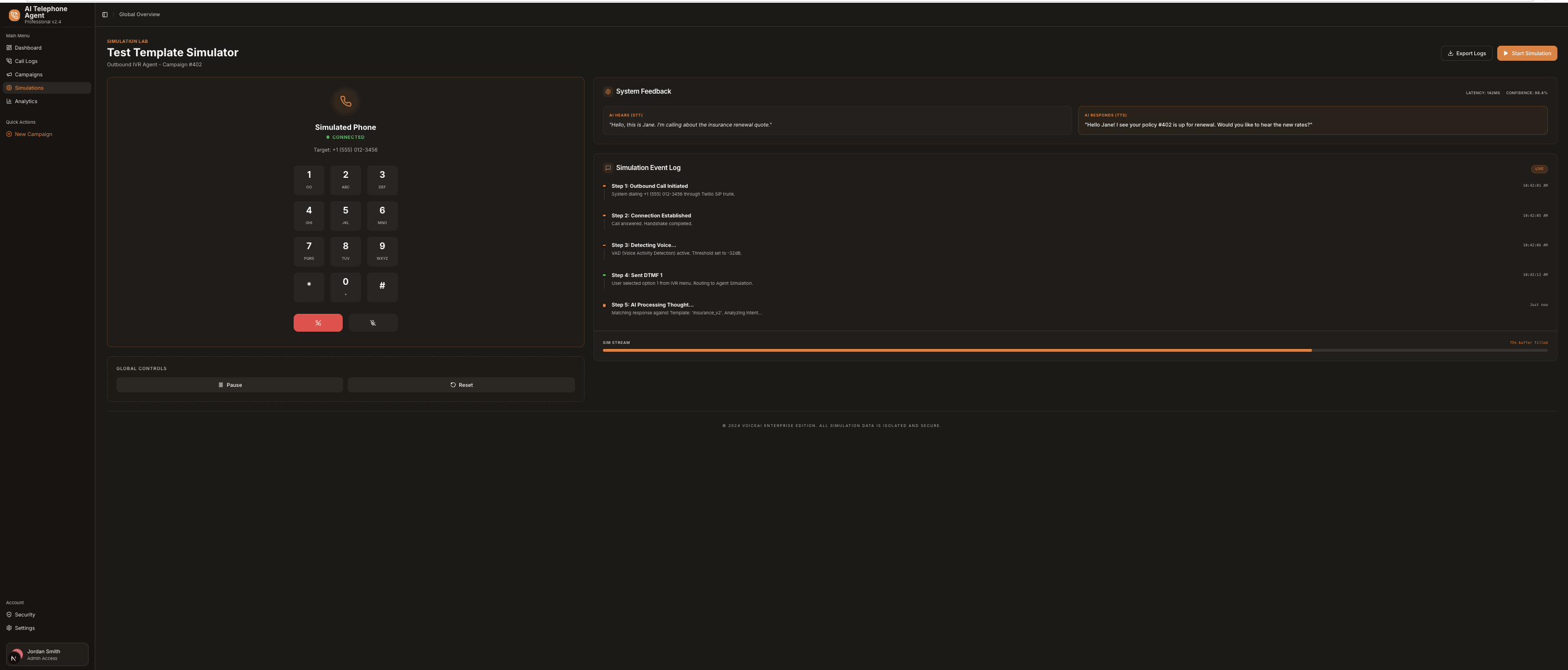
Task: Click the AI Telephone Agent logo icon
Action: (14, 15)
